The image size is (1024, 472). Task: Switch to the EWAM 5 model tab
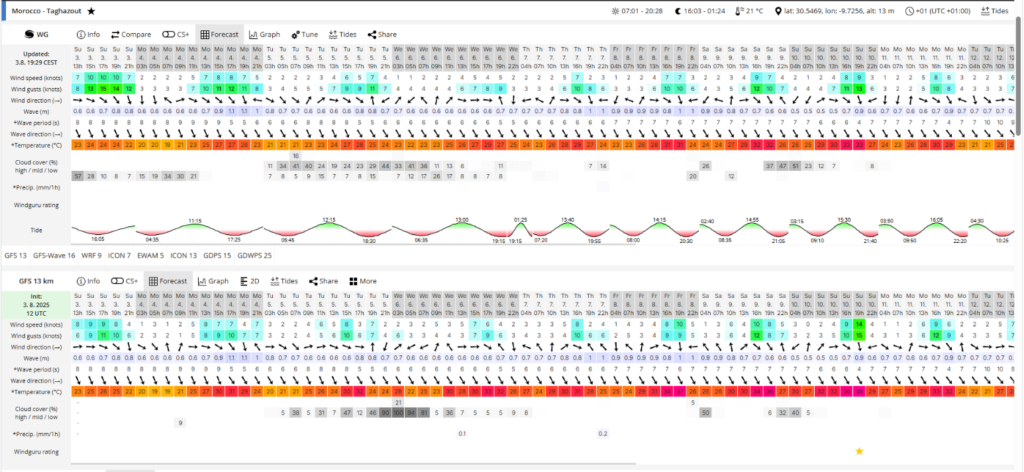(151, 255)
